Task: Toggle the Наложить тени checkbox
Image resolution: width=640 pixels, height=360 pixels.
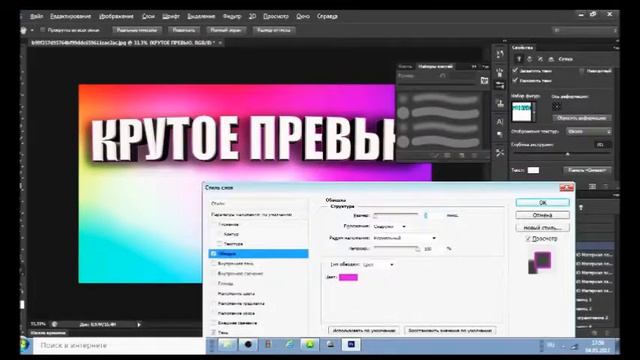Action: (x=515, y=80)
